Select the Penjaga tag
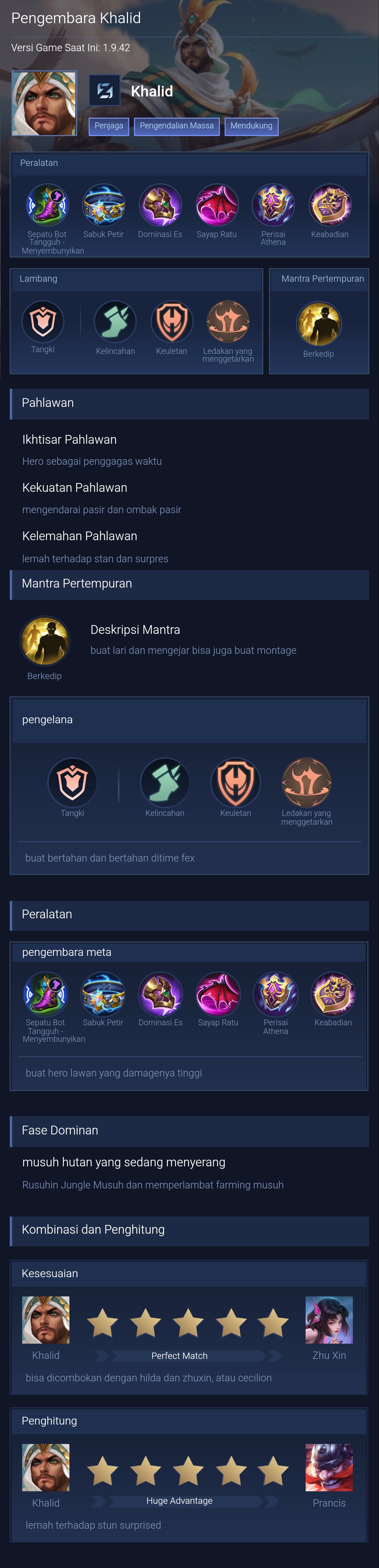The image size is (379, 1568). (x=109, y=126)
